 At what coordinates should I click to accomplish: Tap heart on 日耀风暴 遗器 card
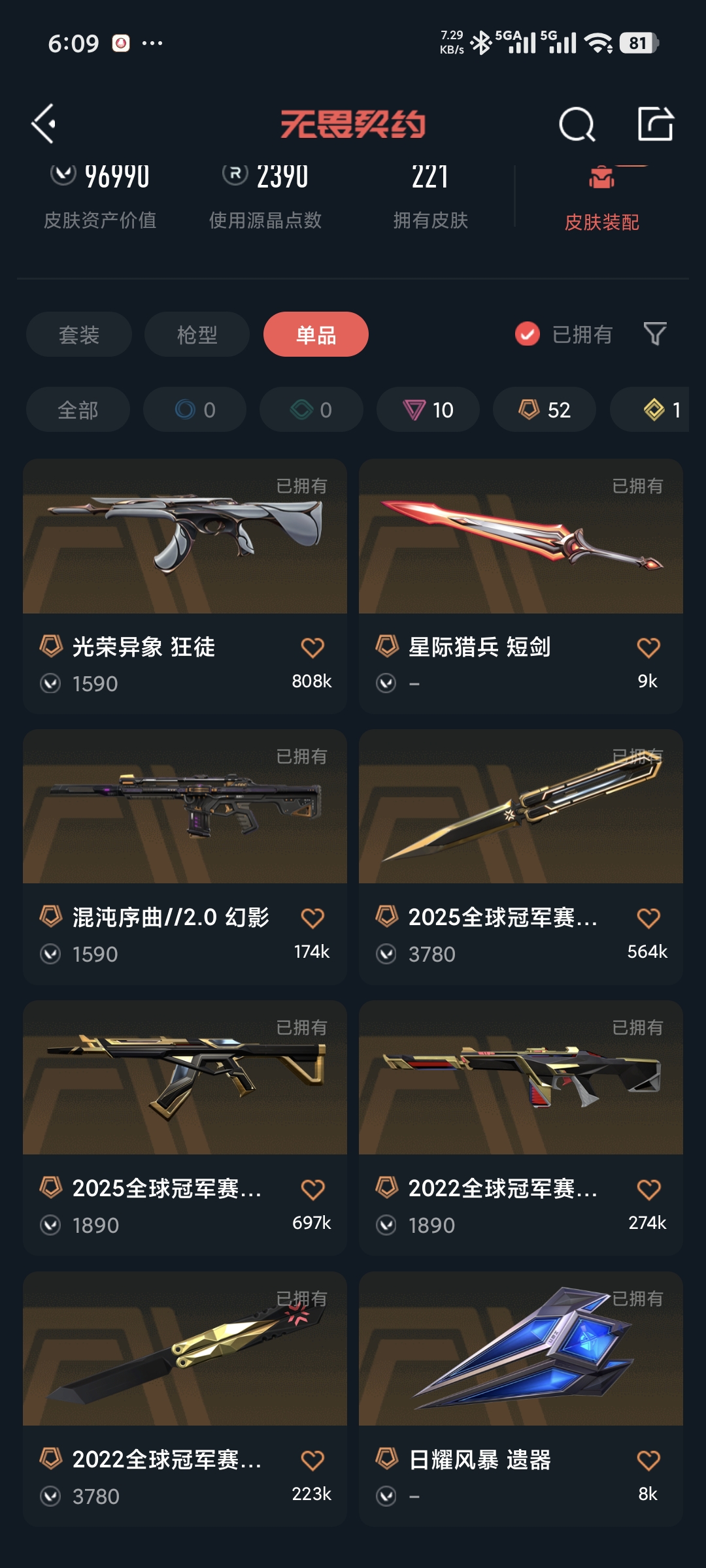tap(648, 1460)
